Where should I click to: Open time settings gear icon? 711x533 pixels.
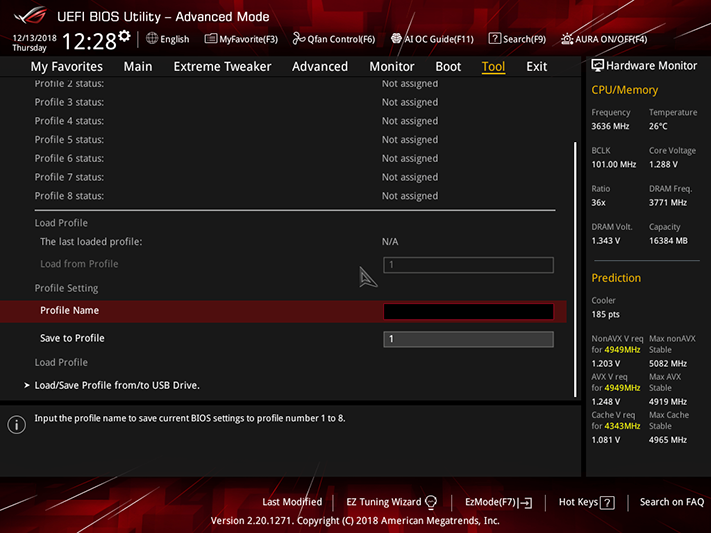(124, 36)
